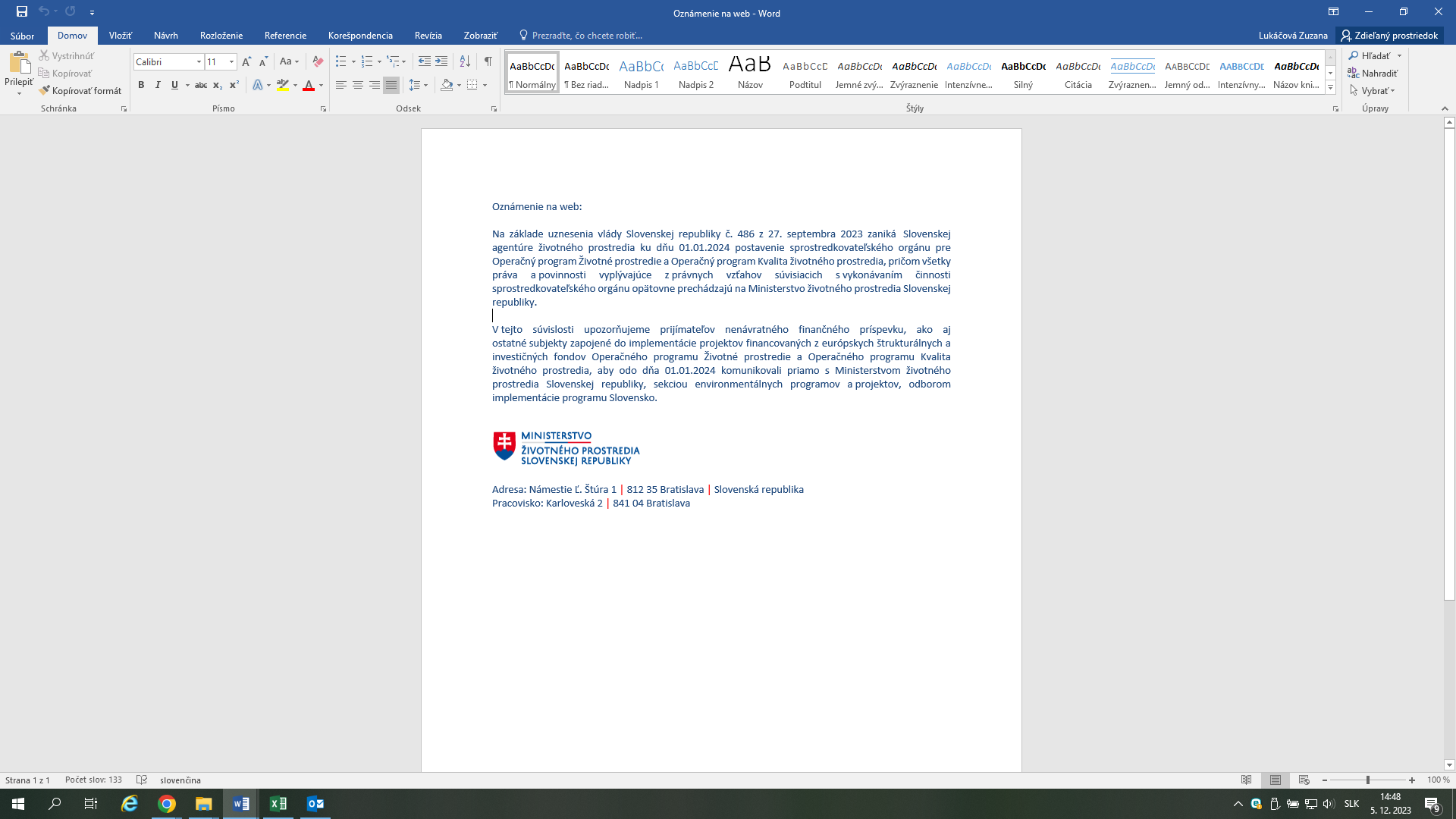Switch to the Revízia tab

(428, 36)
